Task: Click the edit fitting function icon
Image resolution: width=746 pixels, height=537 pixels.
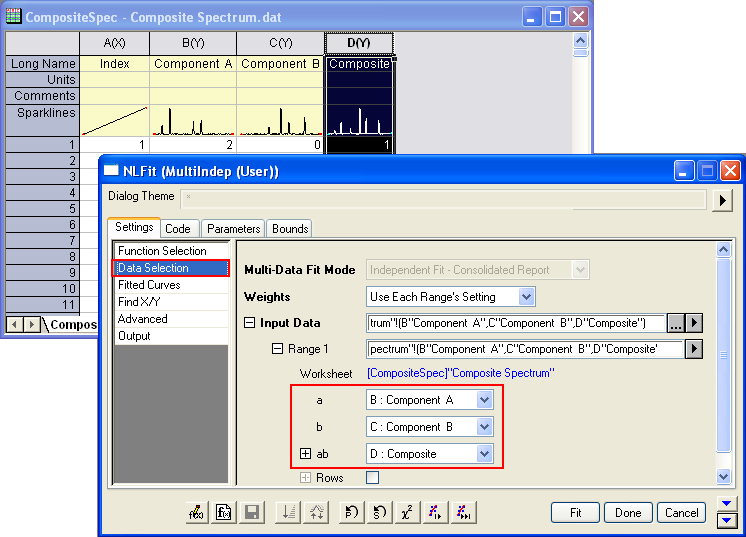Action: click(x=224, y=512)
